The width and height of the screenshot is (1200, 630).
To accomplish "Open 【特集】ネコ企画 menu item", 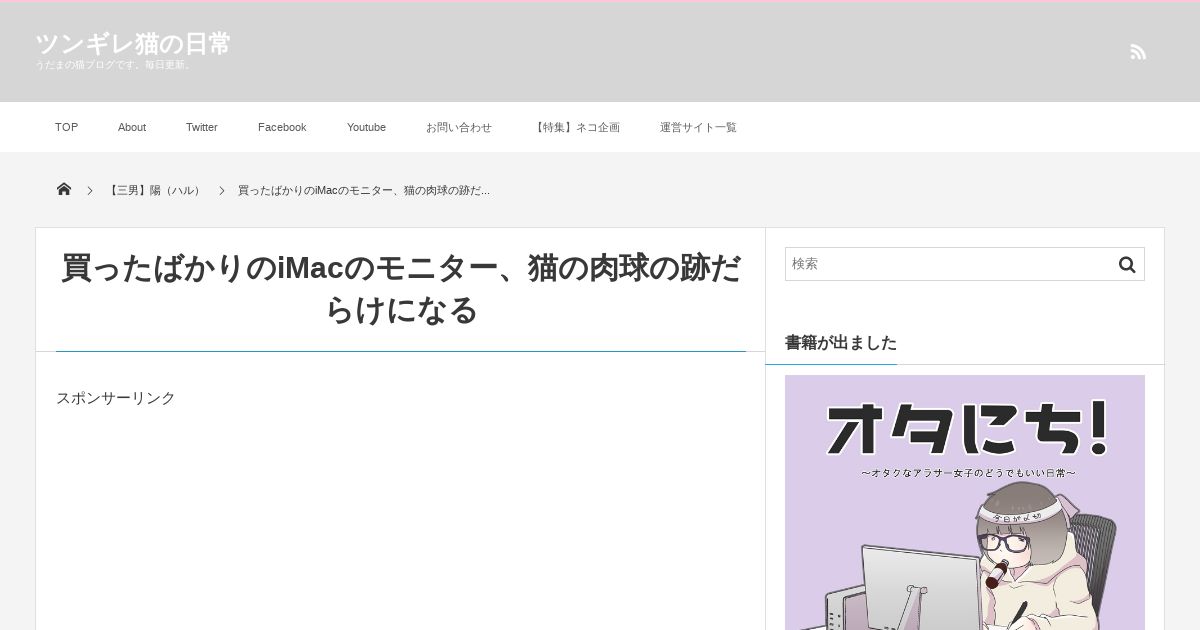I will click(x=576, y=127).
